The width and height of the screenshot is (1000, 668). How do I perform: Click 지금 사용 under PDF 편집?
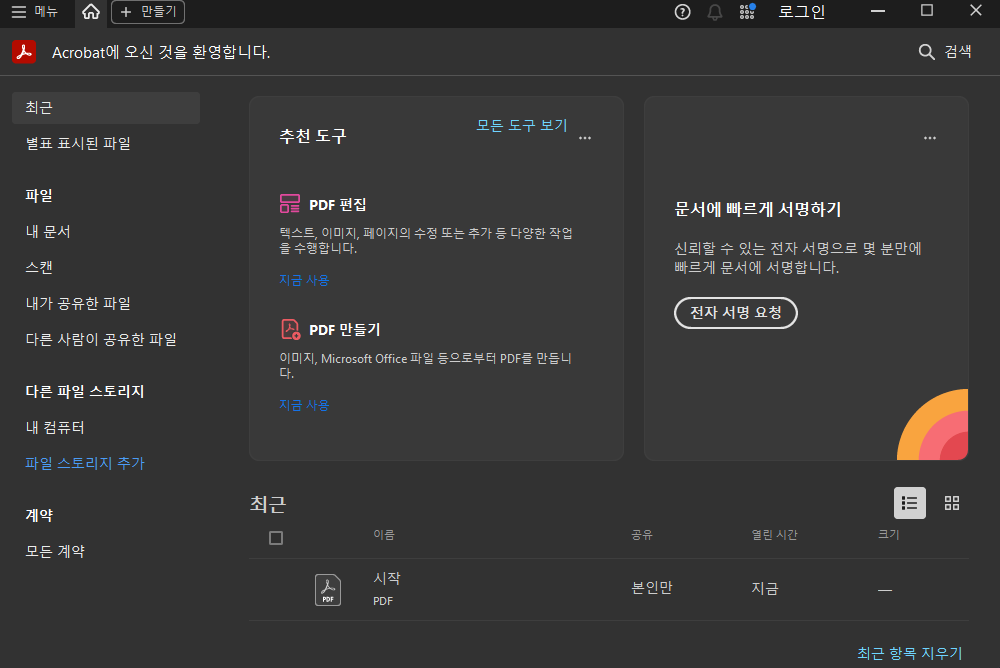coord(304,280)
